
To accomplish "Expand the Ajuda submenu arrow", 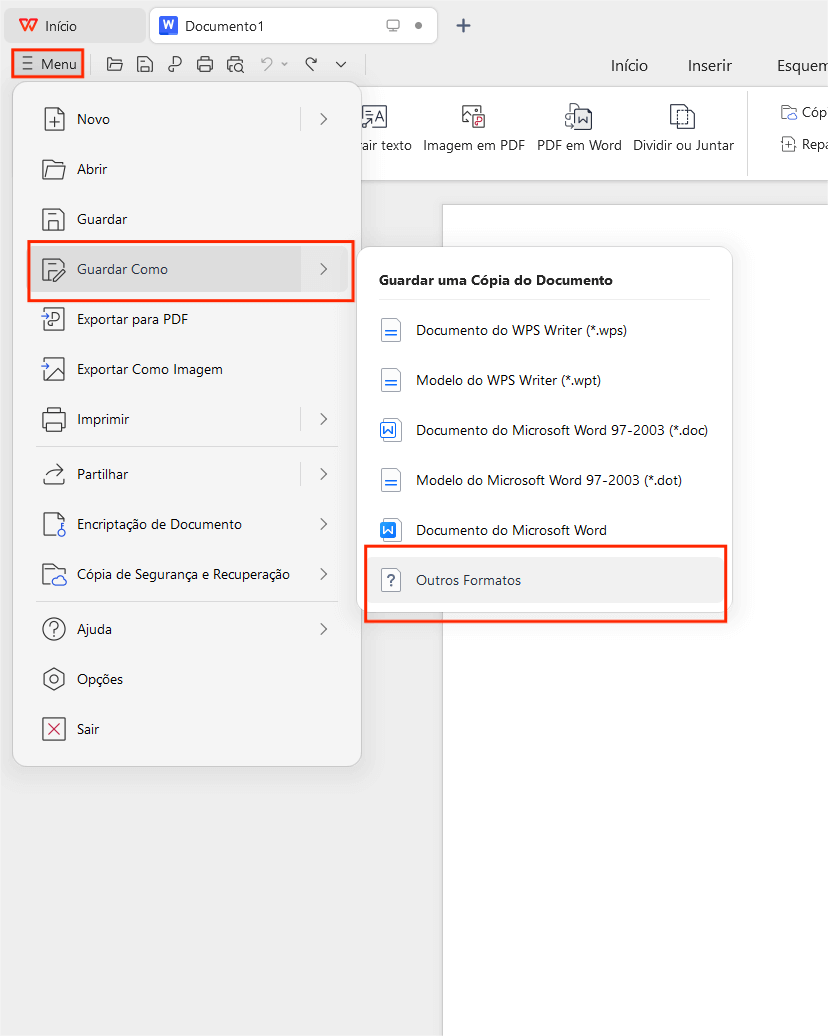I will tap(324, 630).
